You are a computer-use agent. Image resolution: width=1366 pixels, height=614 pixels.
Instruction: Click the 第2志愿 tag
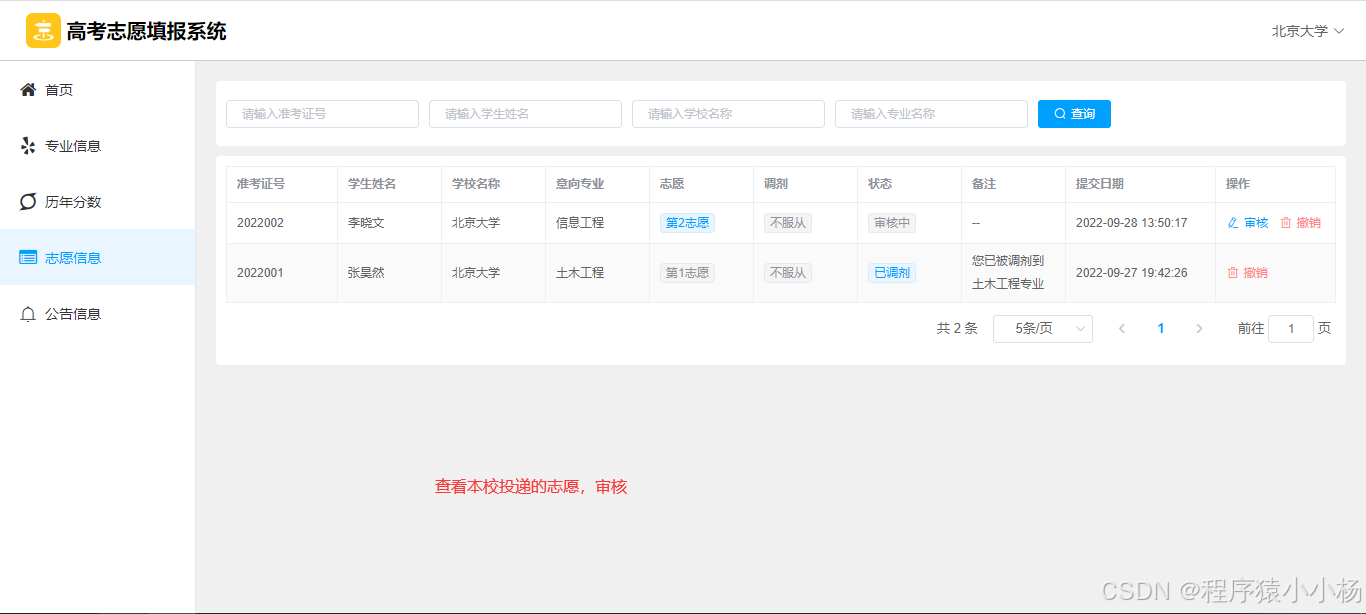pyautogui.click(x=687, y=223)
